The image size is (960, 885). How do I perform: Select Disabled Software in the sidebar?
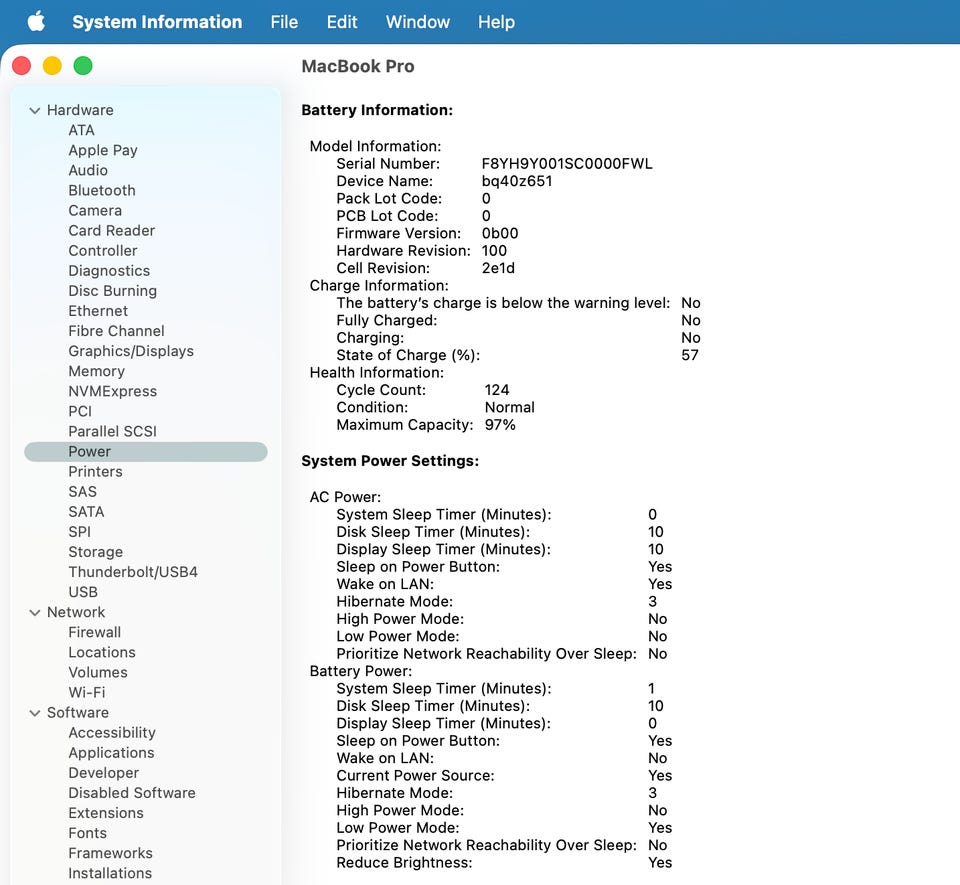[x=132, y=793]
